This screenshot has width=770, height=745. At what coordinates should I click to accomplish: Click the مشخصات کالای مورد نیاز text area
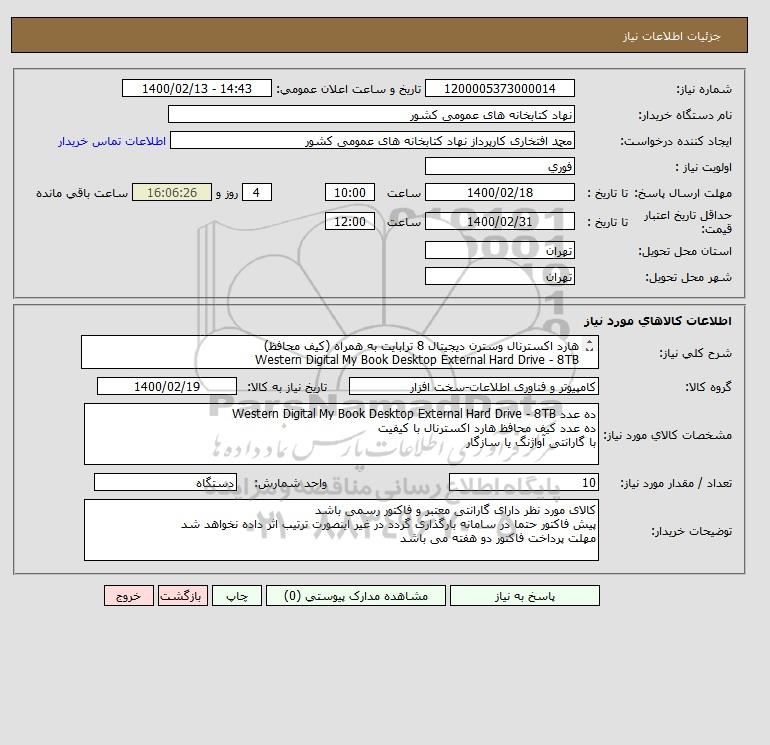click(341, 434)
